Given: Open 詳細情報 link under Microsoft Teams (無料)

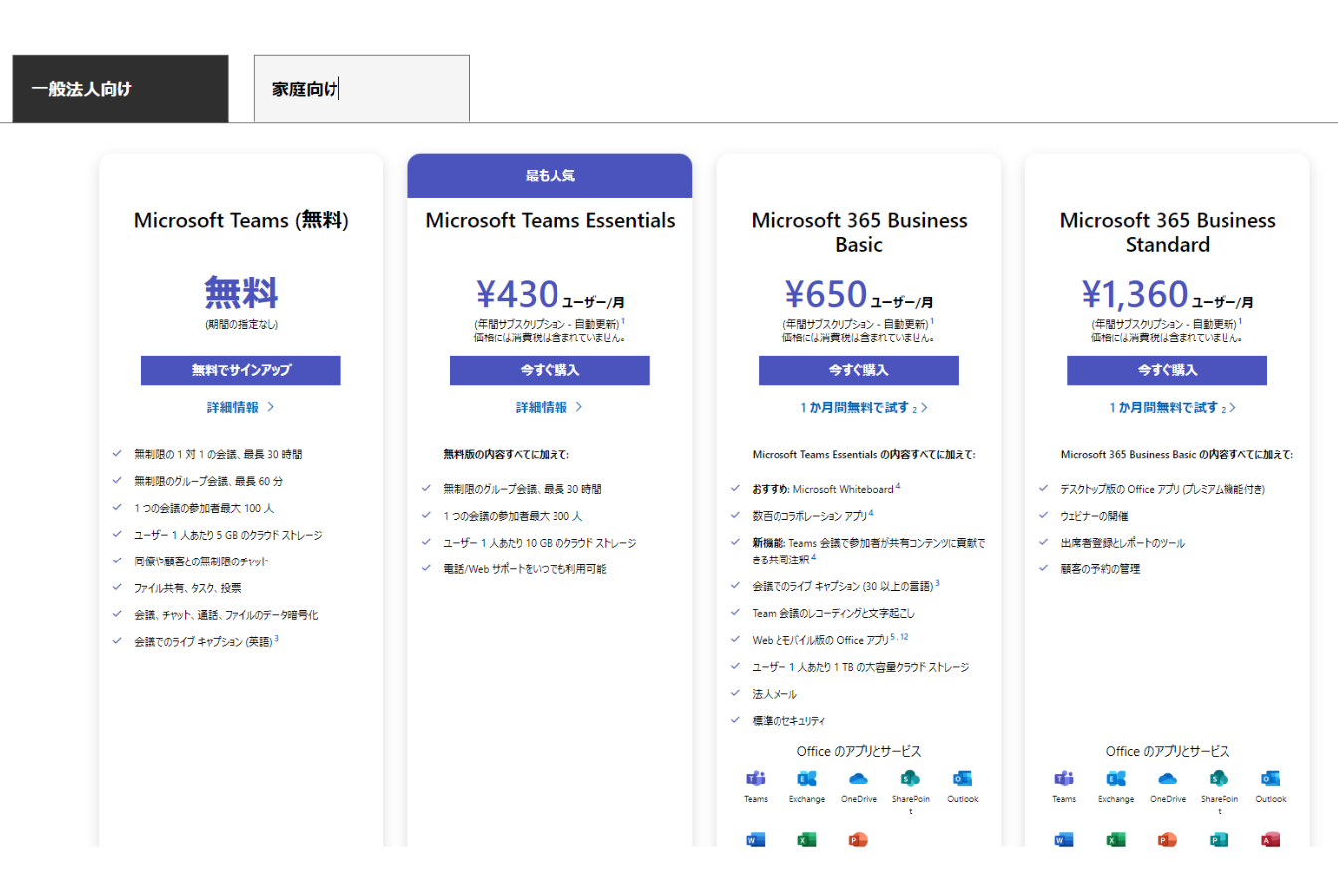Looking at the screenshot, I should 240,407.
